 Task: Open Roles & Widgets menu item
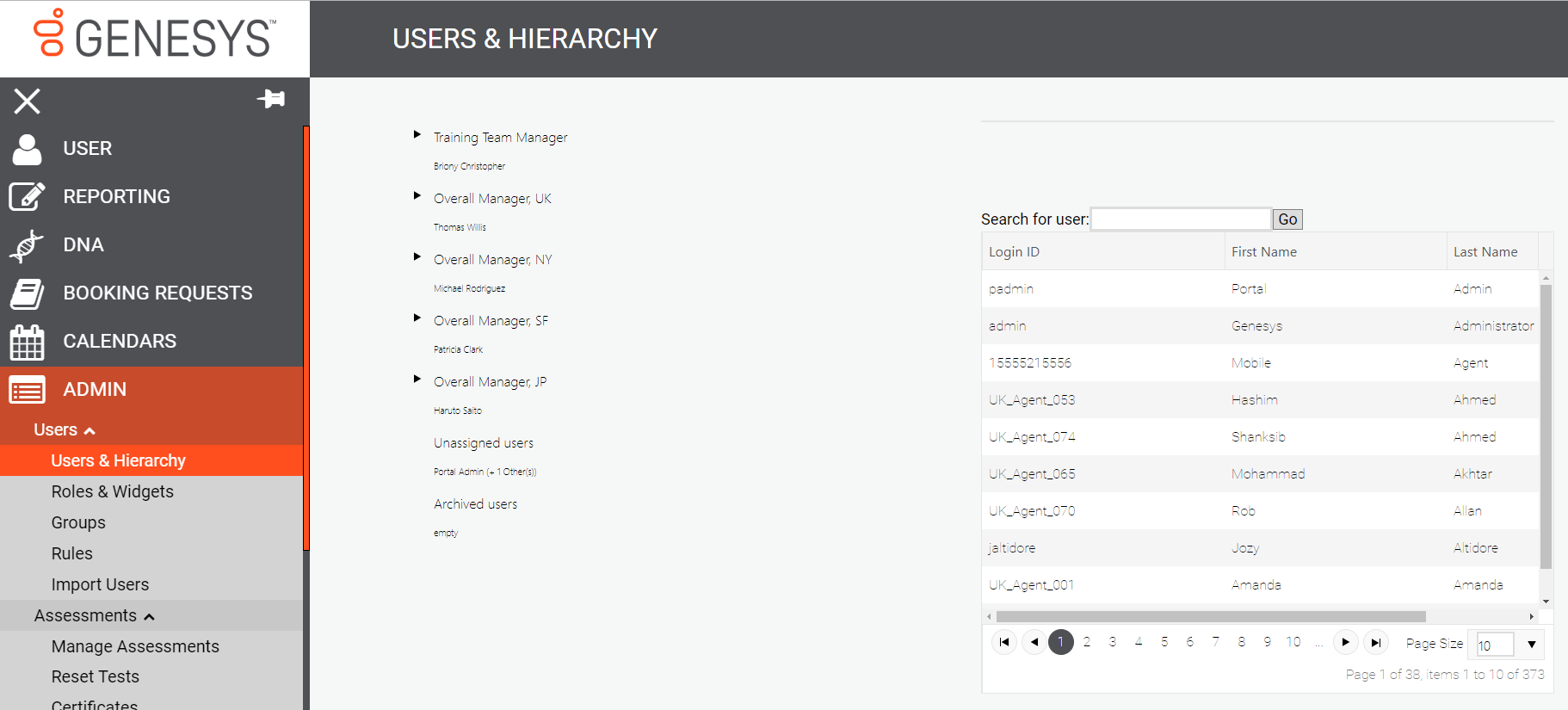112,491
